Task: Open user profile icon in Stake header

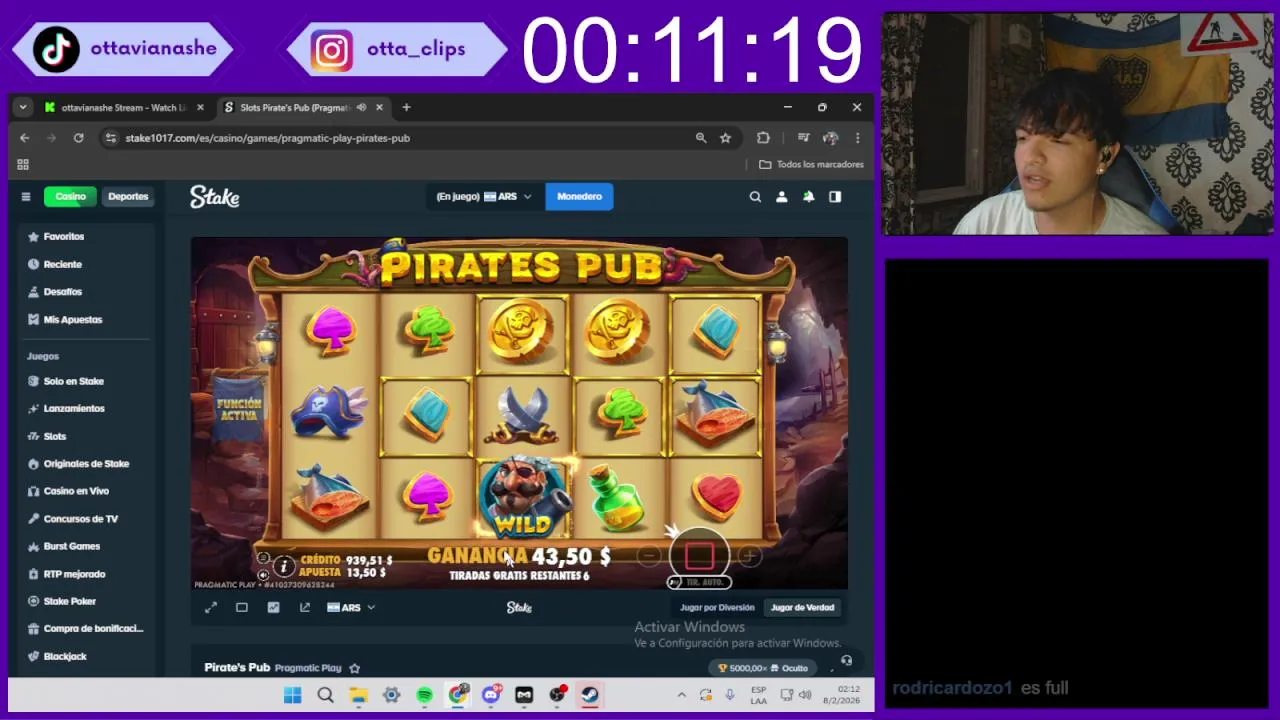Action: tap(782, 197)
